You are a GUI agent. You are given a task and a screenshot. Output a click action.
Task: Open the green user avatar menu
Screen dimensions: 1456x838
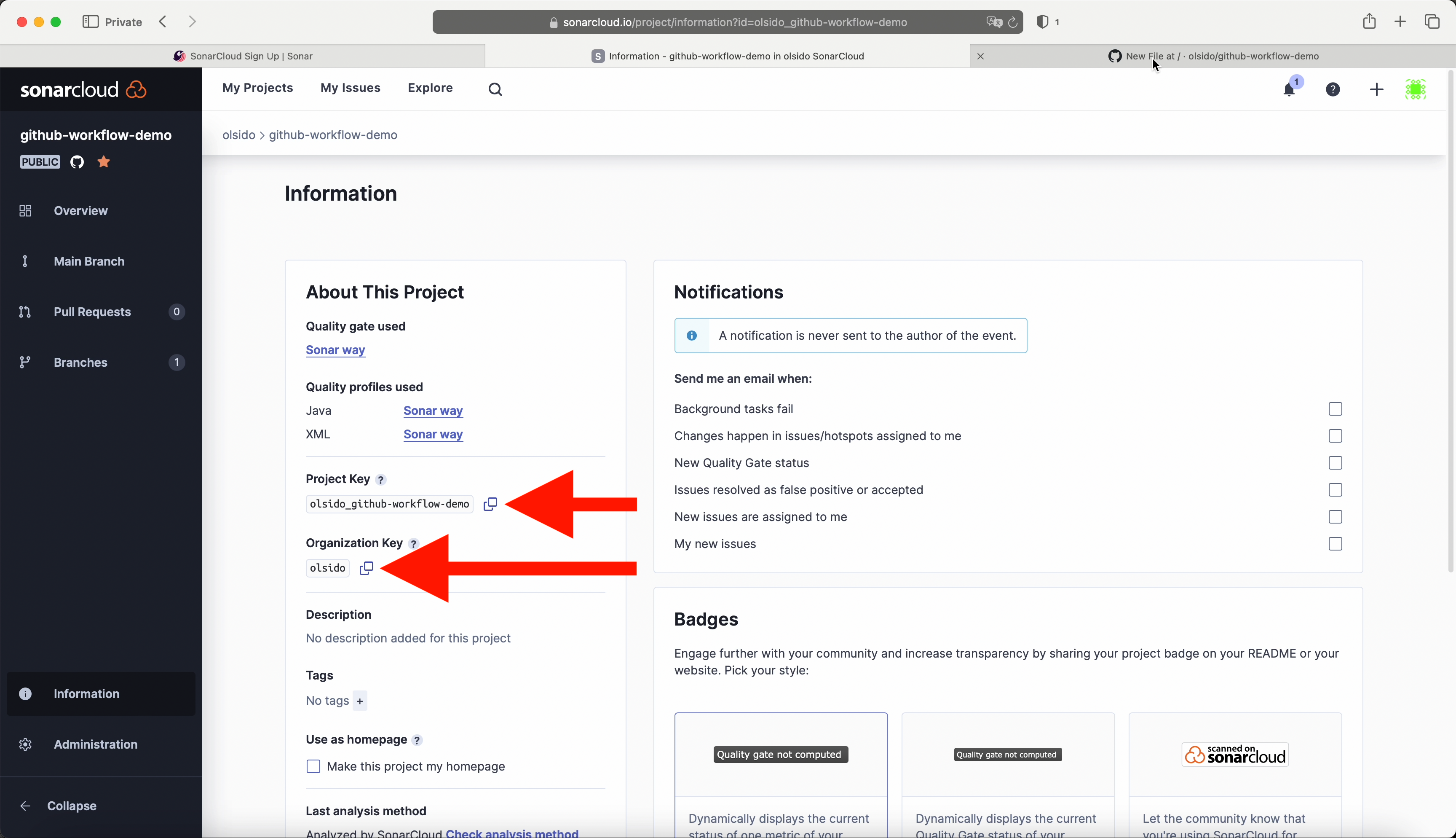[1416, 89]
